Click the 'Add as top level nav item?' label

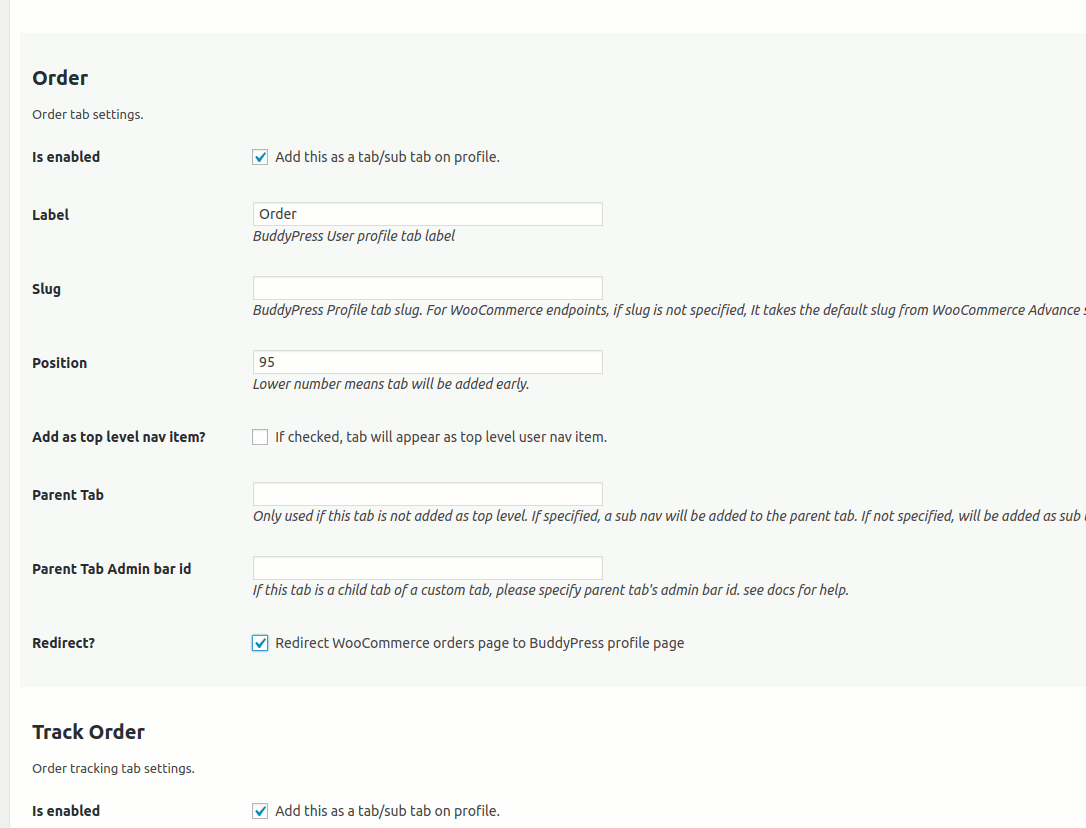pos(118,437)
